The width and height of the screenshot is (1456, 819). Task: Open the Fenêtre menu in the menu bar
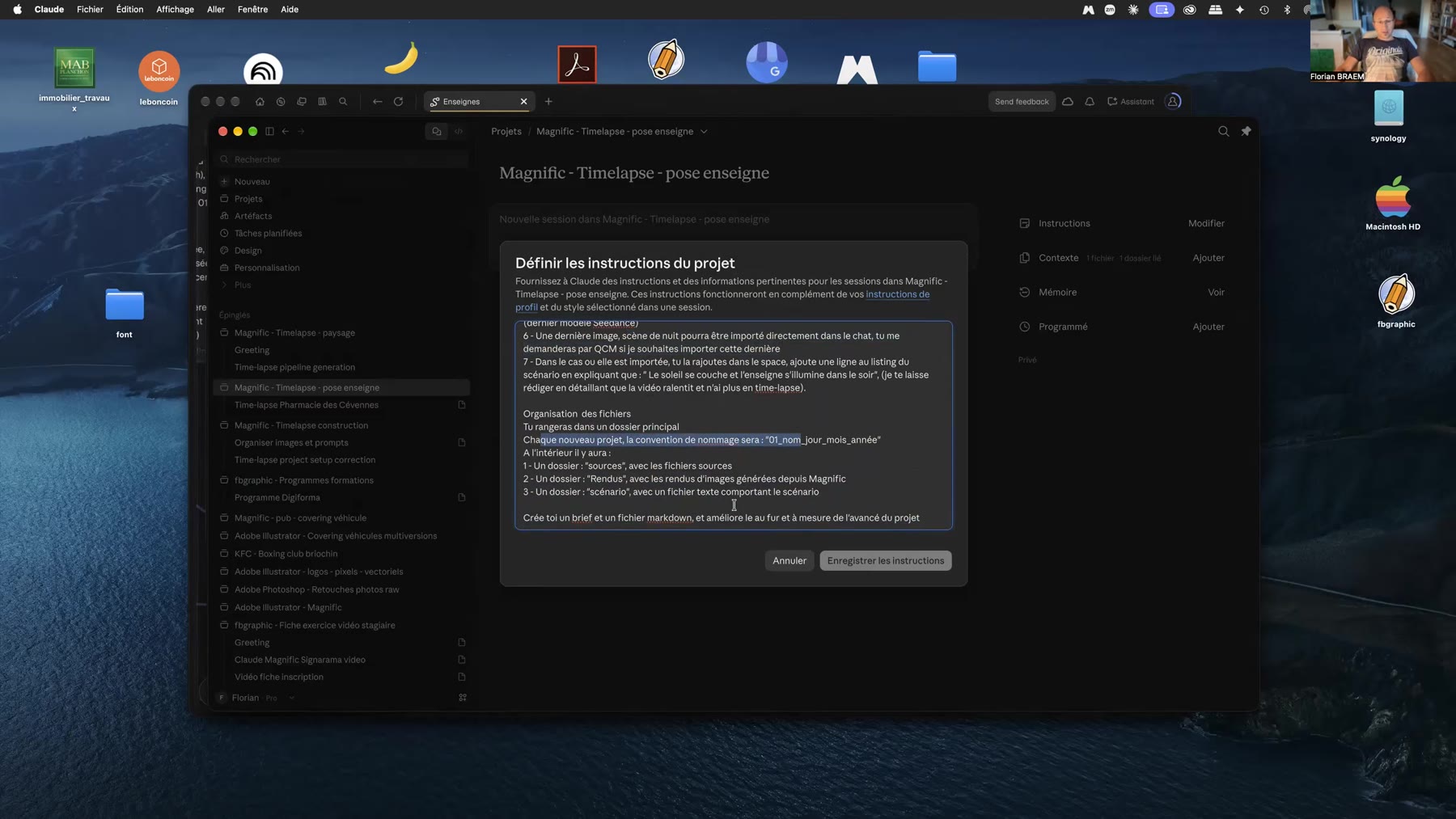(252, 10)
